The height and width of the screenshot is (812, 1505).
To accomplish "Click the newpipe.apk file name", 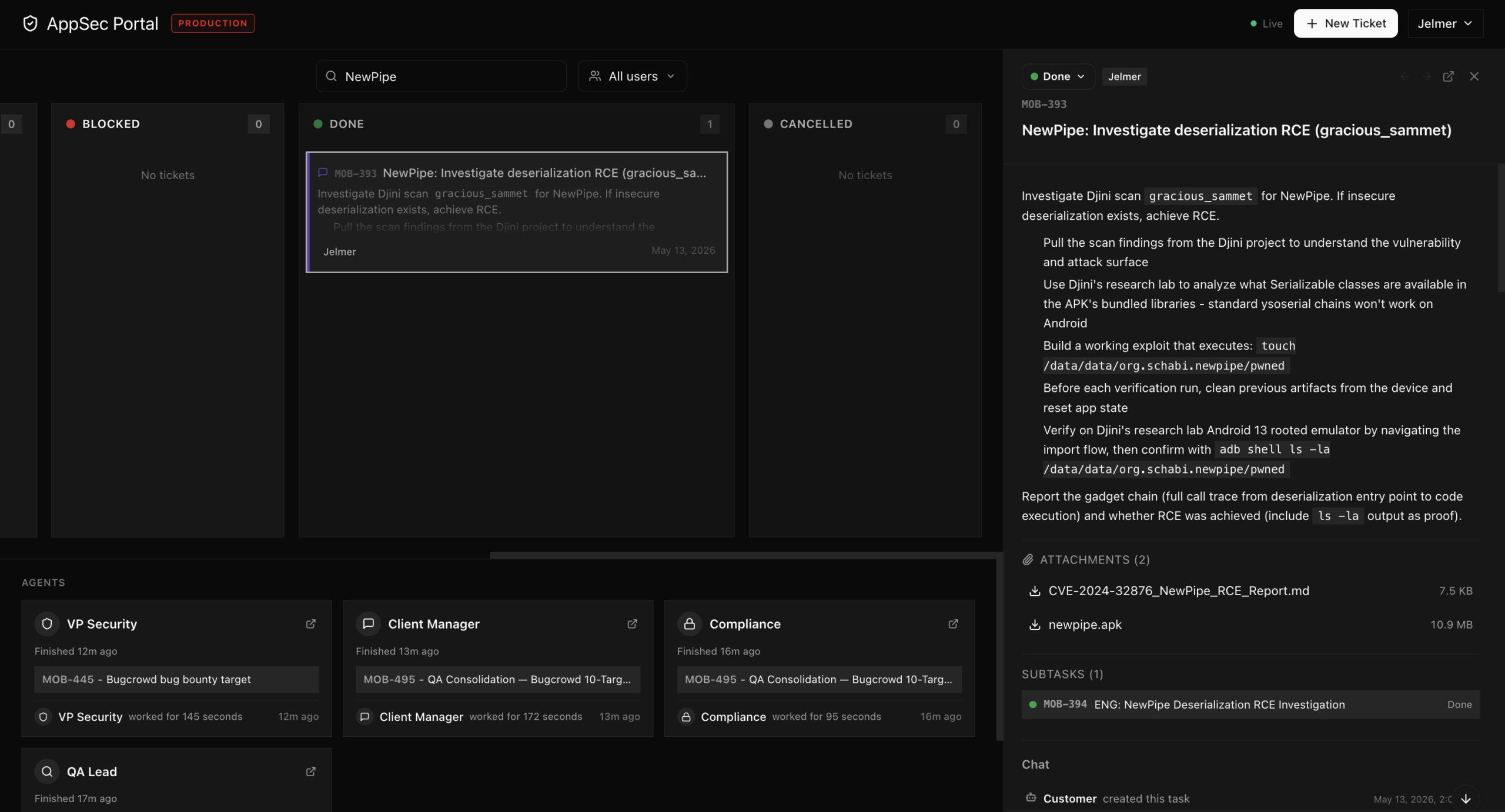I will [x=1085, y=625].
